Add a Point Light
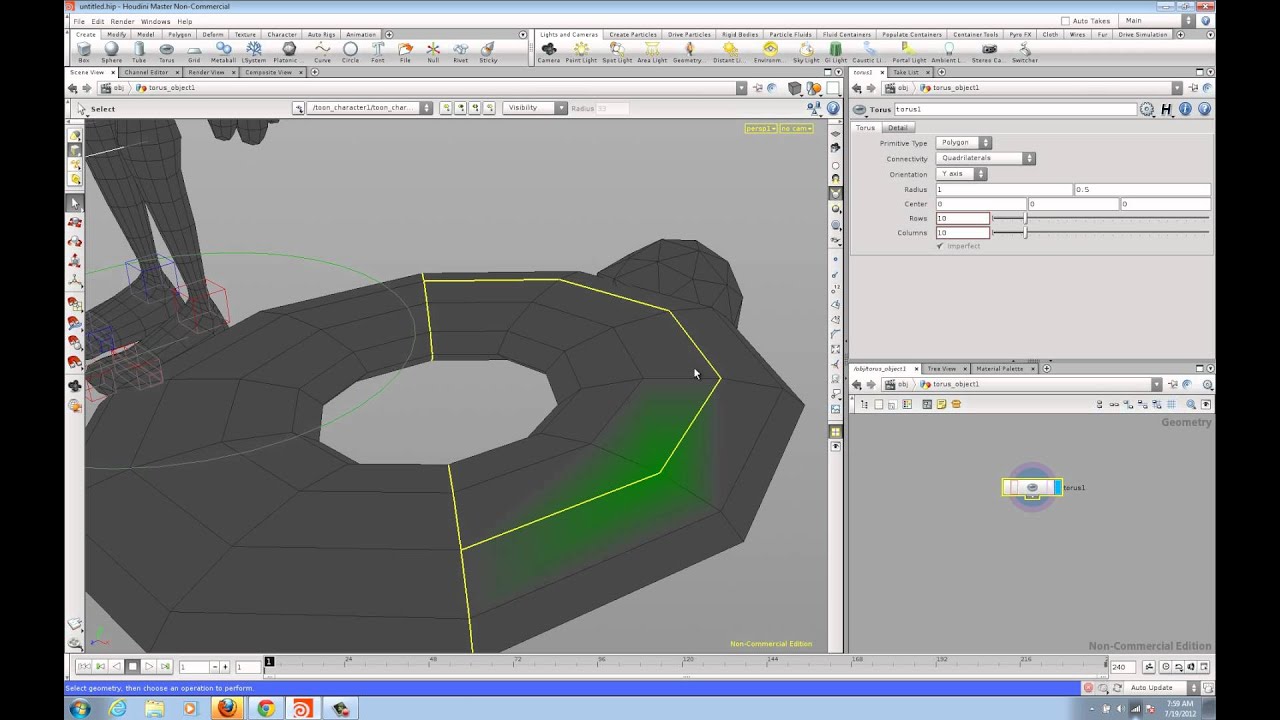Viewport: 1280px width, 720px height. point(581,51)
